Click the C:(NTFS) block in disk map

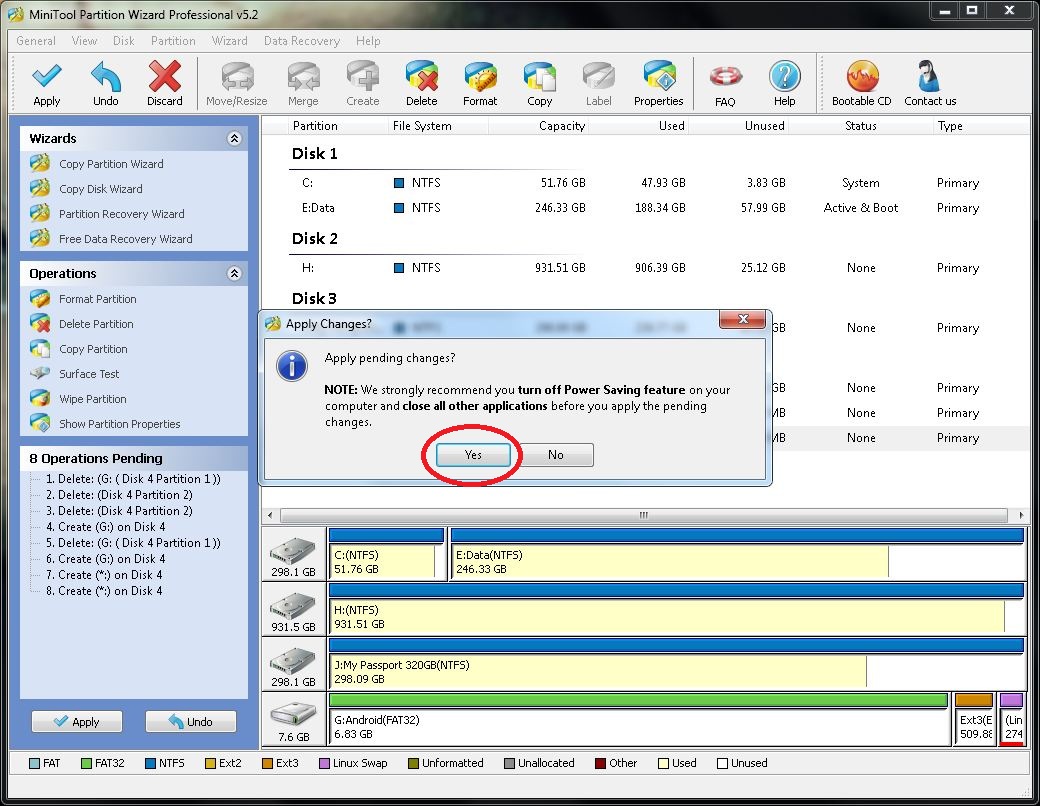tap(387, 555)
